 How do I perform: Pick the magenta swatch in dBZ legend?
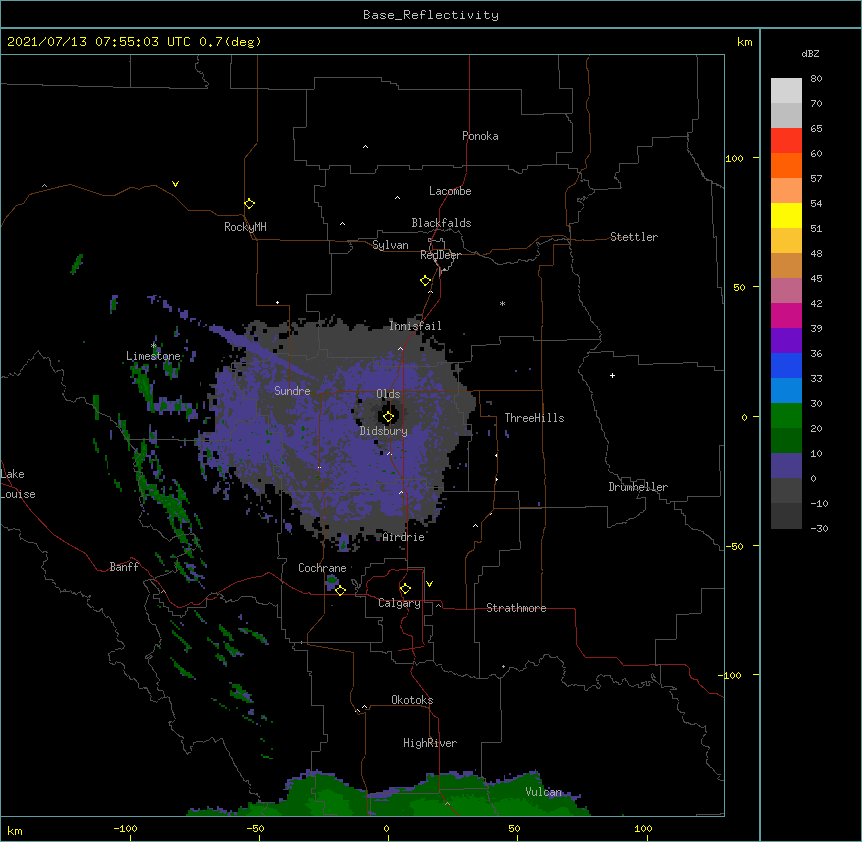pyautogui.click(x=786, y=315)
